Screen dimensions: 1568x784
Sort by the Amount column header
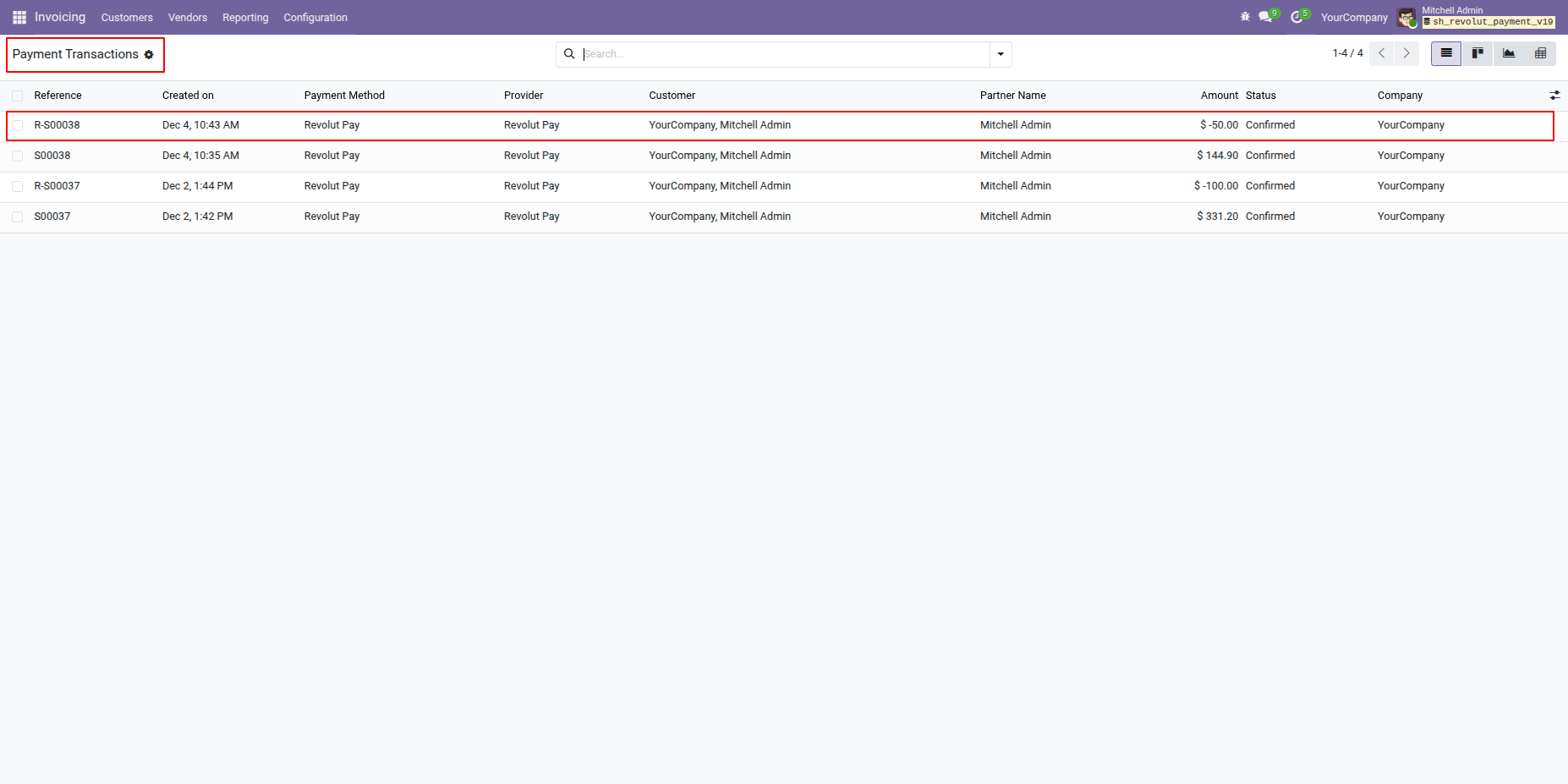point(1219,96)
